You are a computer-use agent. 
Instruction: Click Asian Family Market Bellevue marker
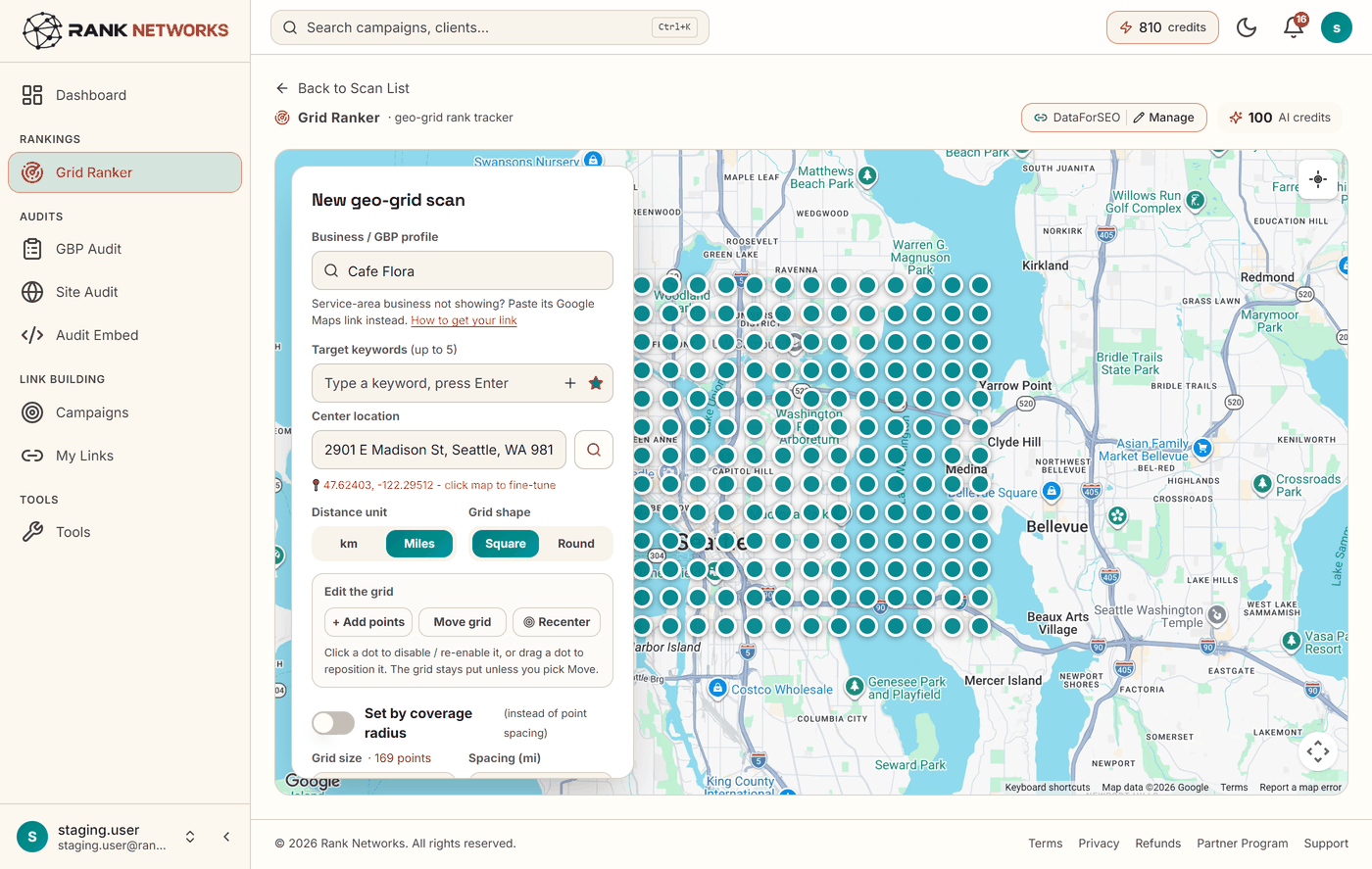1202,448
